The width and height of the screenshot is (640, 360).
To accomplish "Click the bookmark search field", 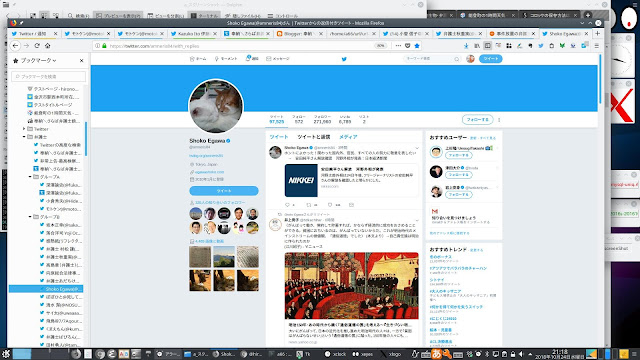I will click(49, 76).
